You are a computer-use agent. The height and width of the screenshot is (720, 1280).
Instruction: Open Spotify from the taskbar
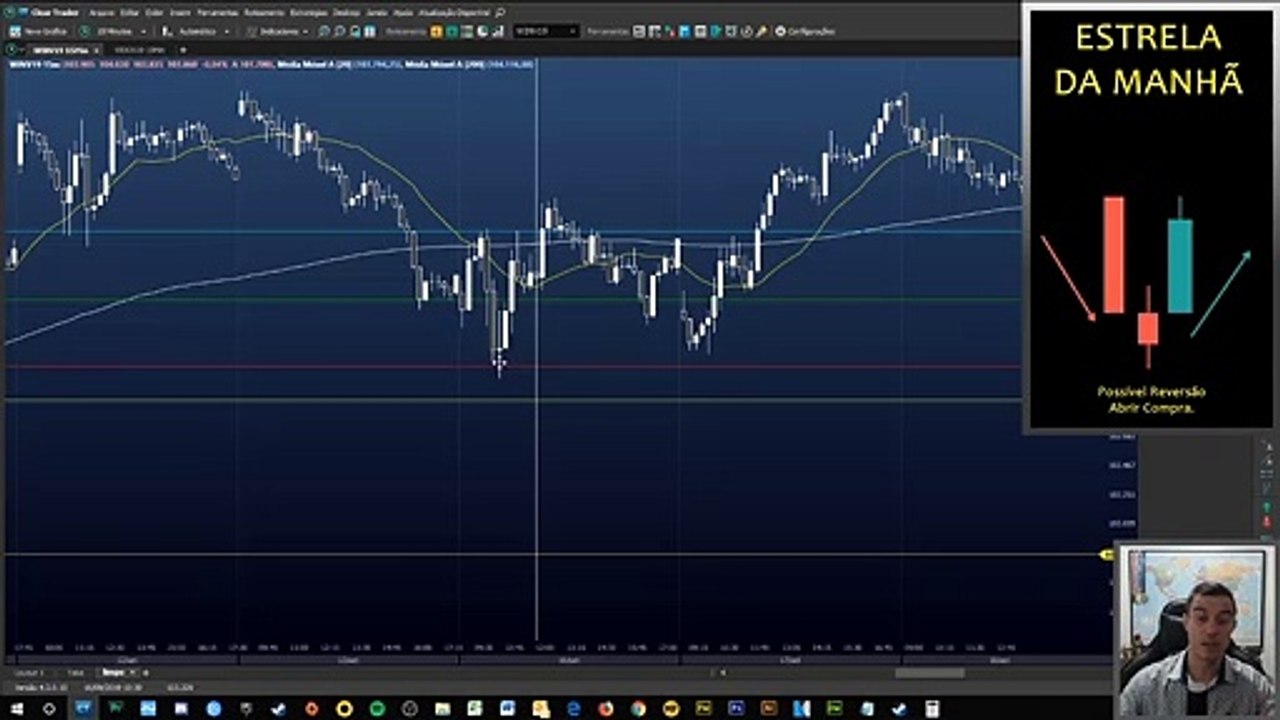[x=377, y=709]
